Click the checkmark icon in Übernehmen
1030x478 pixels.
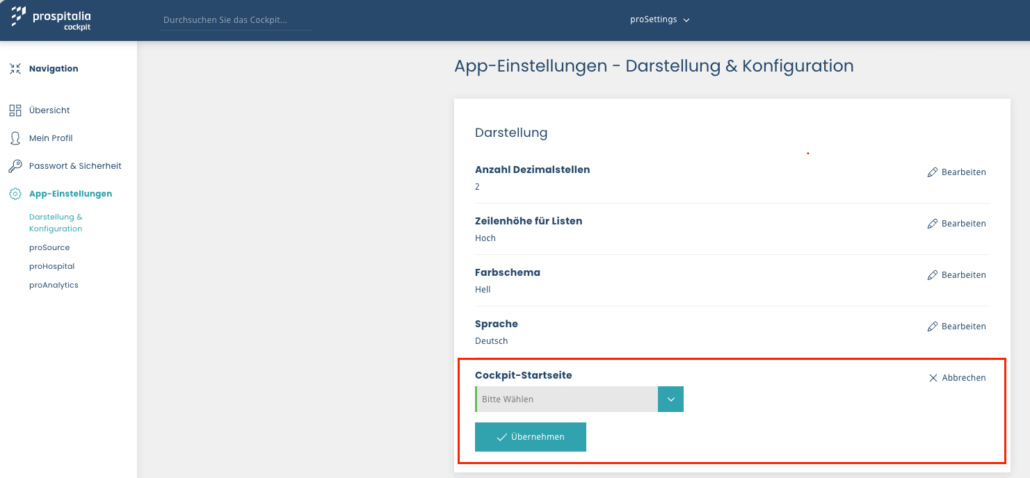(502, 437)
